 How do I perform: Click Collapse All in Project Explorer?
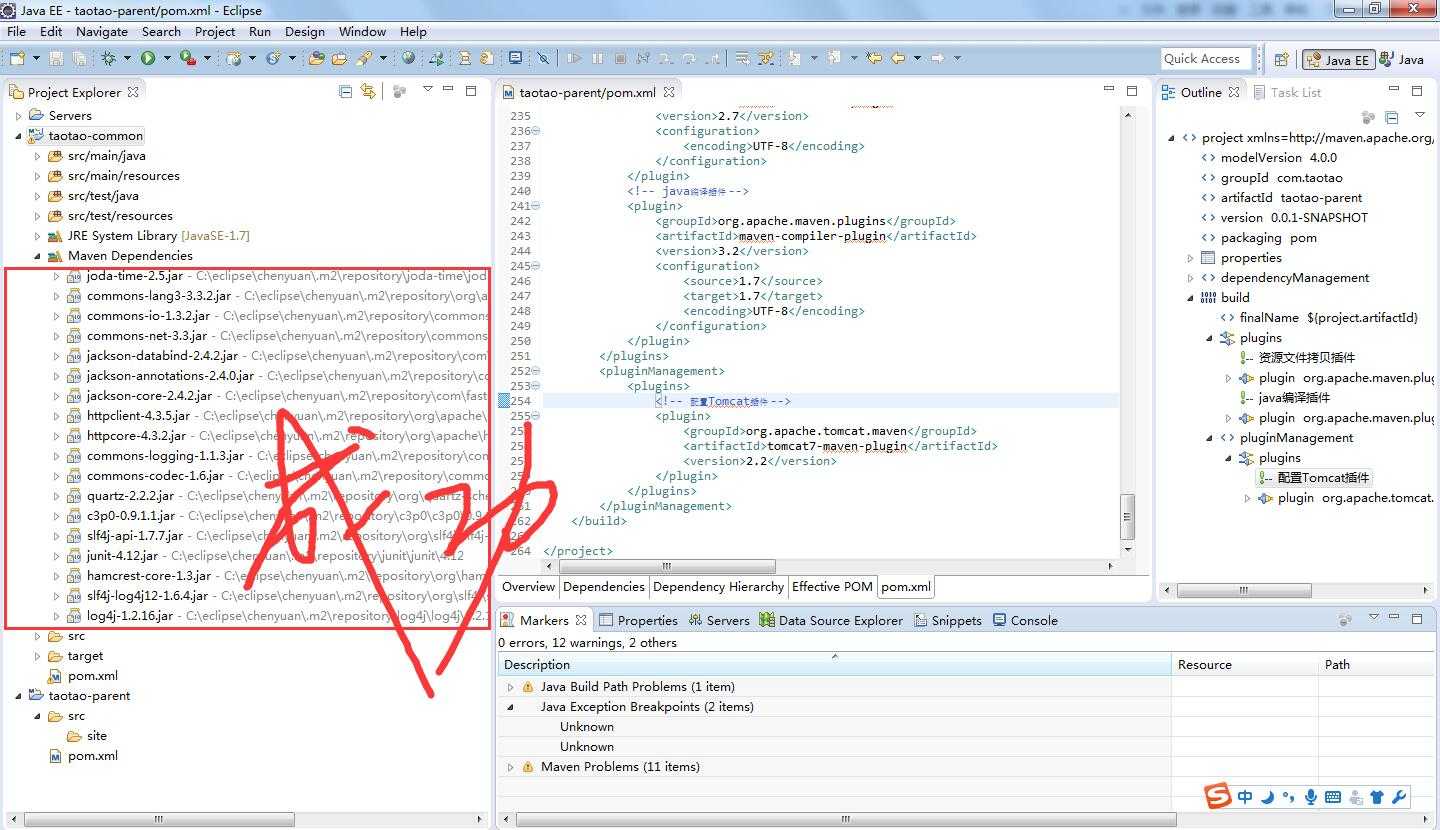tap(345, 91)
